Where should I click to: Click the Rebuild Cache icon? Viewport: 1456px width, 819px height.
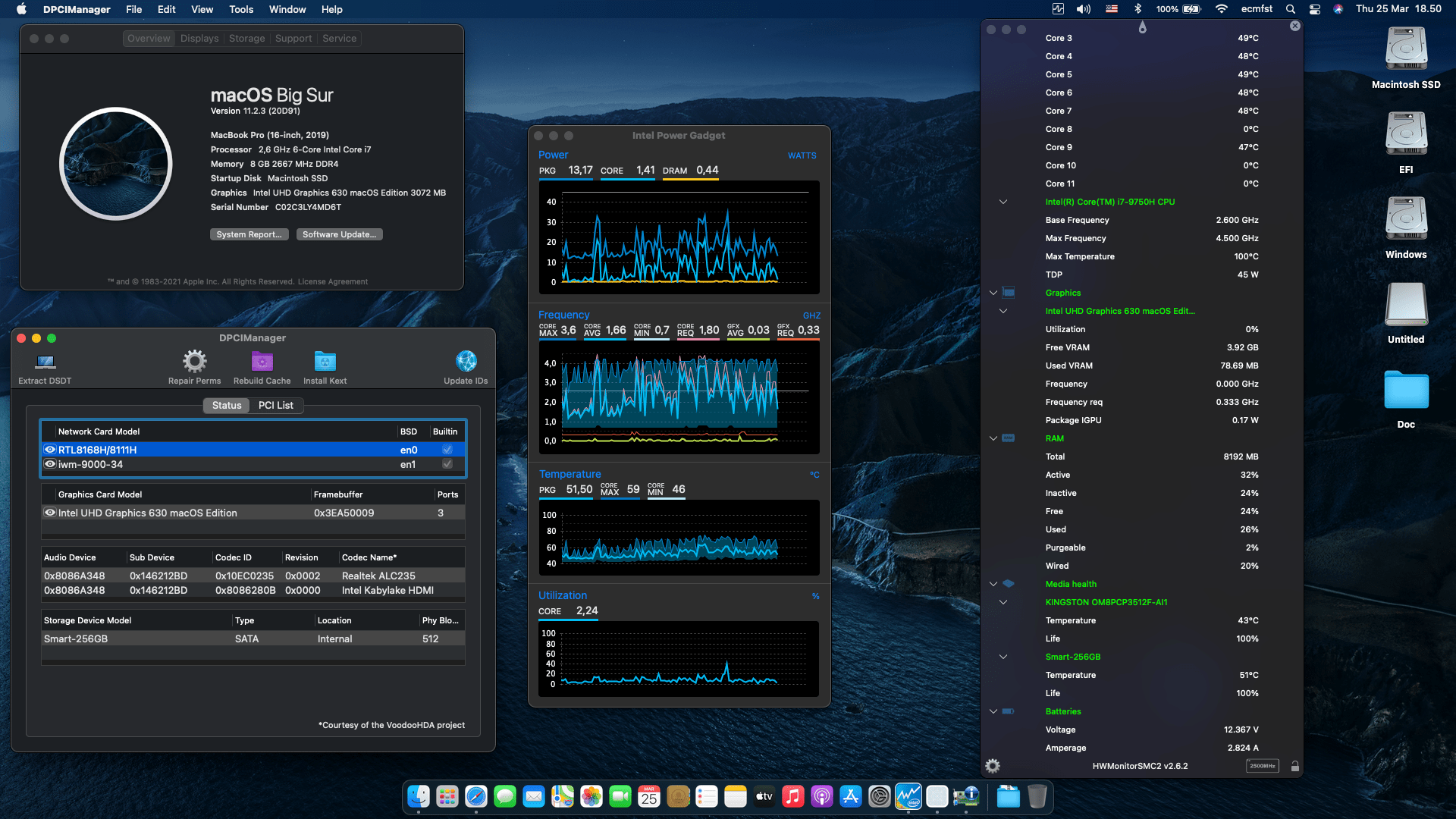[x=262, y=361]
